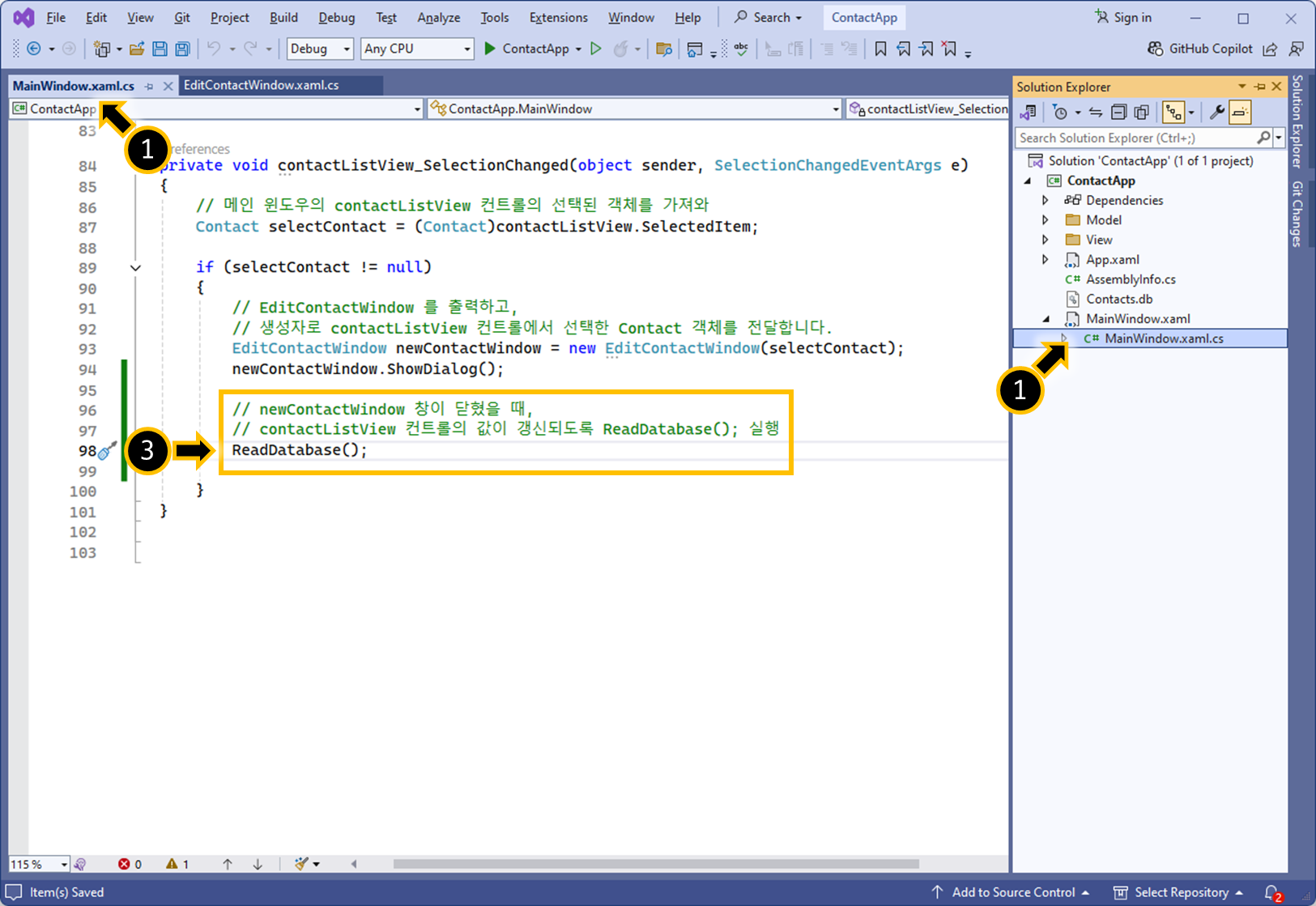Viewport: 1316px width, 906px height.
Task: Go to the next bookmark icon
Action: 926,49
